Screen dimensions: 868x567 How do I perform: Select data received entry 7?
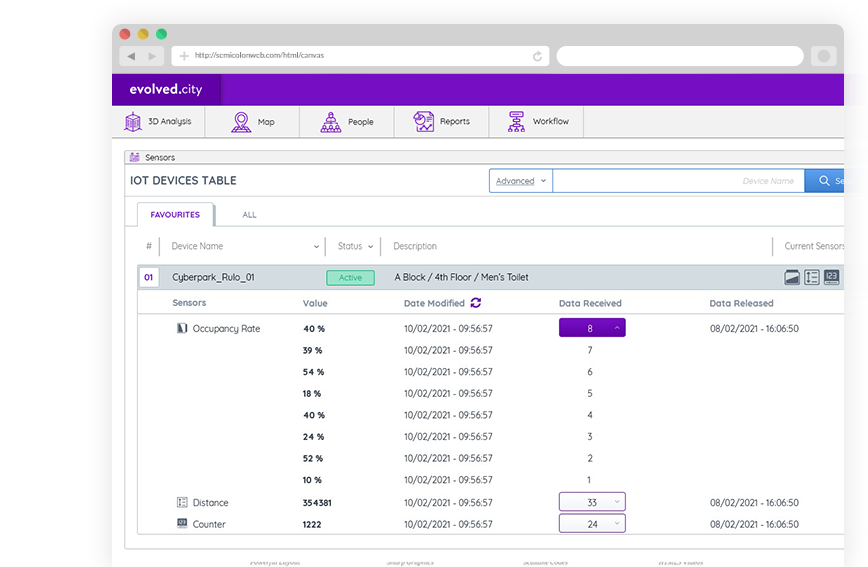coord(590,350)
